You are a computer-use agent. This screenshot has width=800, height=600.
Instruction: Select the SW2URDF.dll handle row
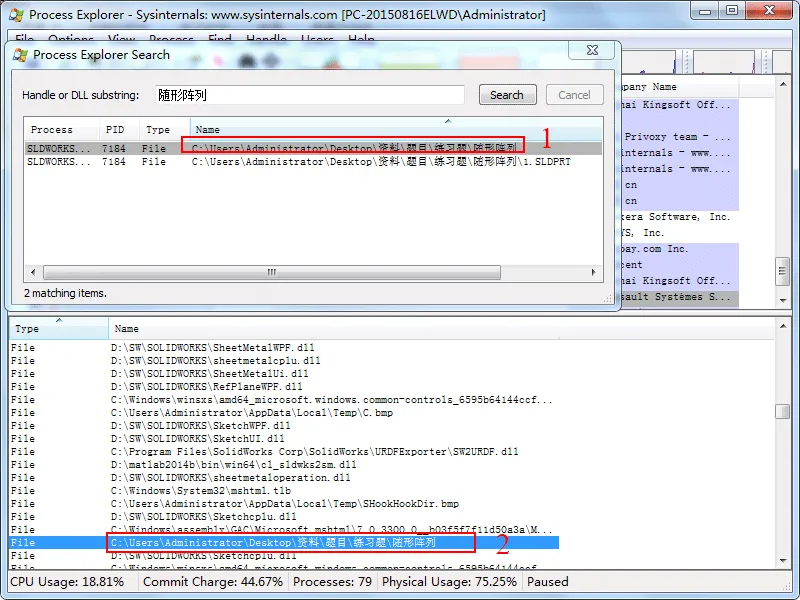point(284,452)
